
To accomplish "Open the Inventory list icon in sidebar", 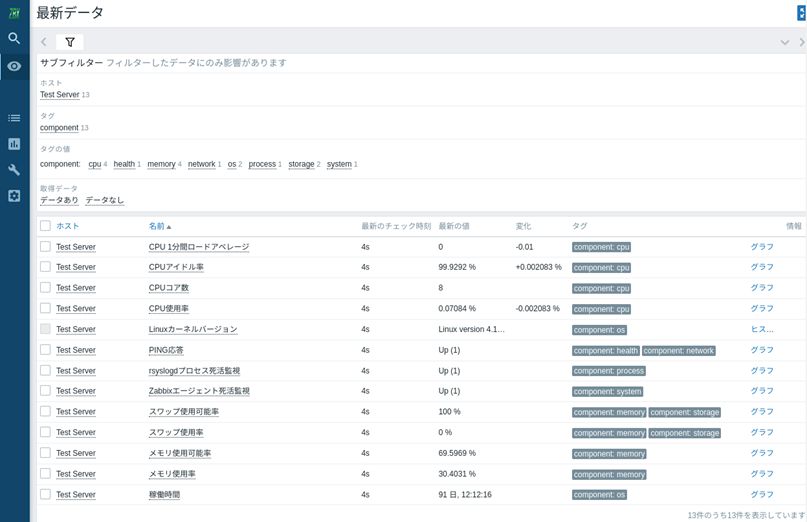I will coord(14,118).
